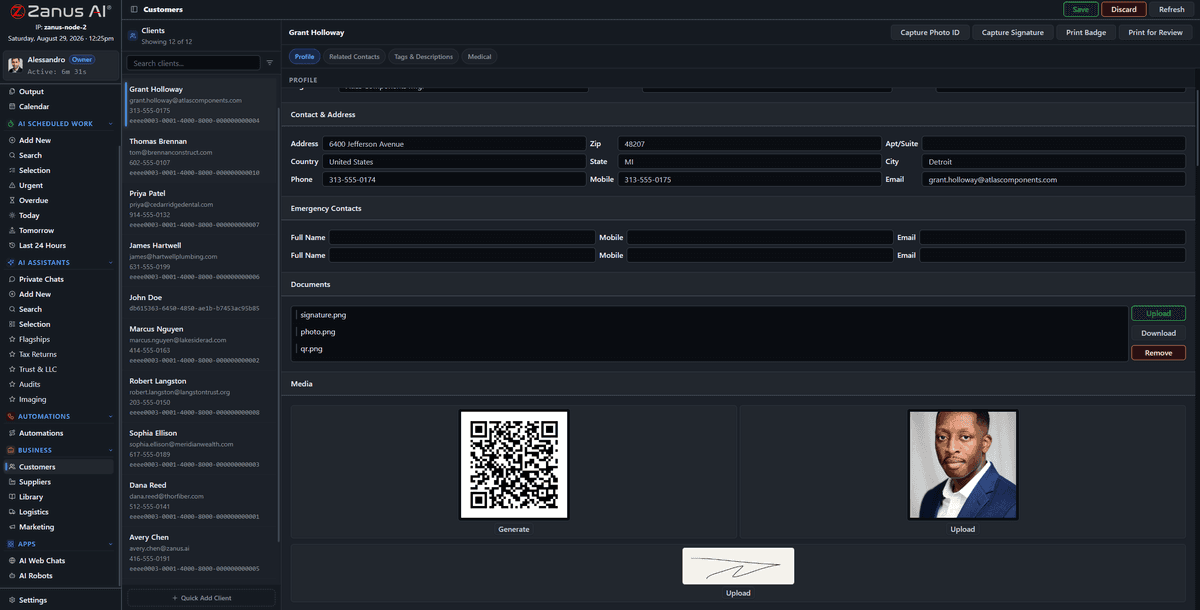Open Last 24 Hours view
Image resolution: width=1200 pixels, height=610 pixels.
click(x=42, y=245)
